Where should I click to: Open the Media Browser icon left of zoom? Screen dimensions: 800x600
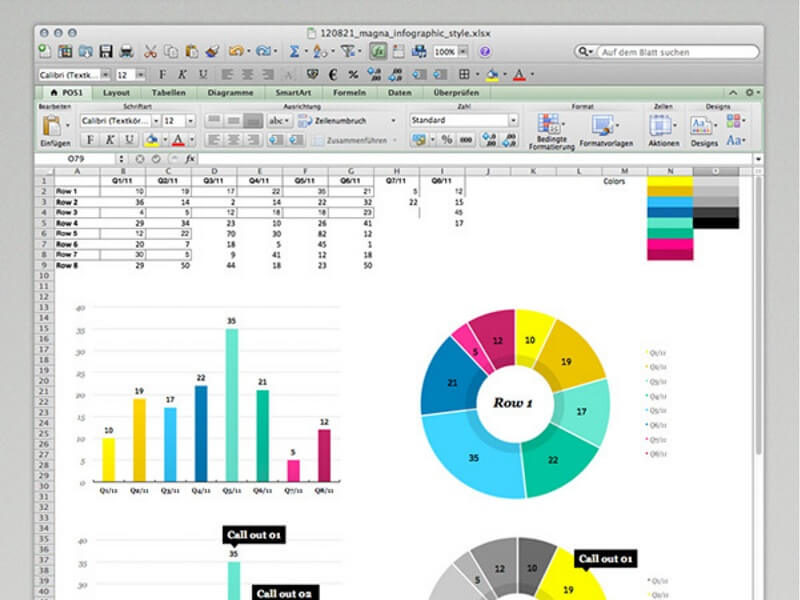coord(419,51)
